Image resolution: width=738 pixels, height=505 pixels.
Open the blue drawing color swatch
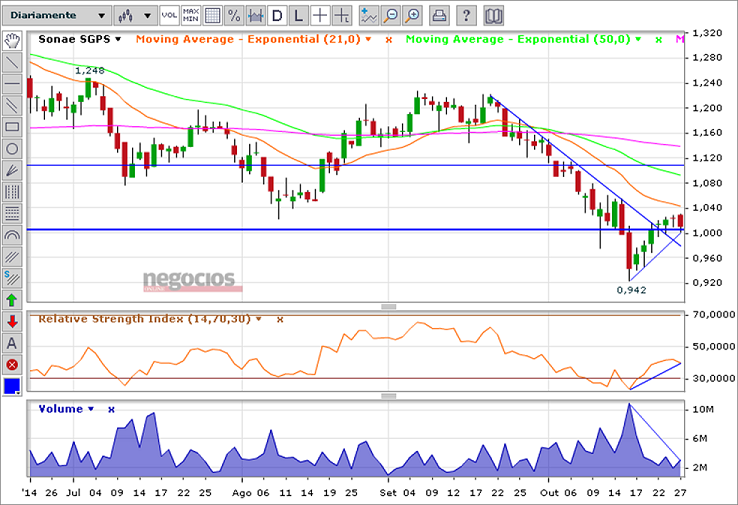coord(12,386)
